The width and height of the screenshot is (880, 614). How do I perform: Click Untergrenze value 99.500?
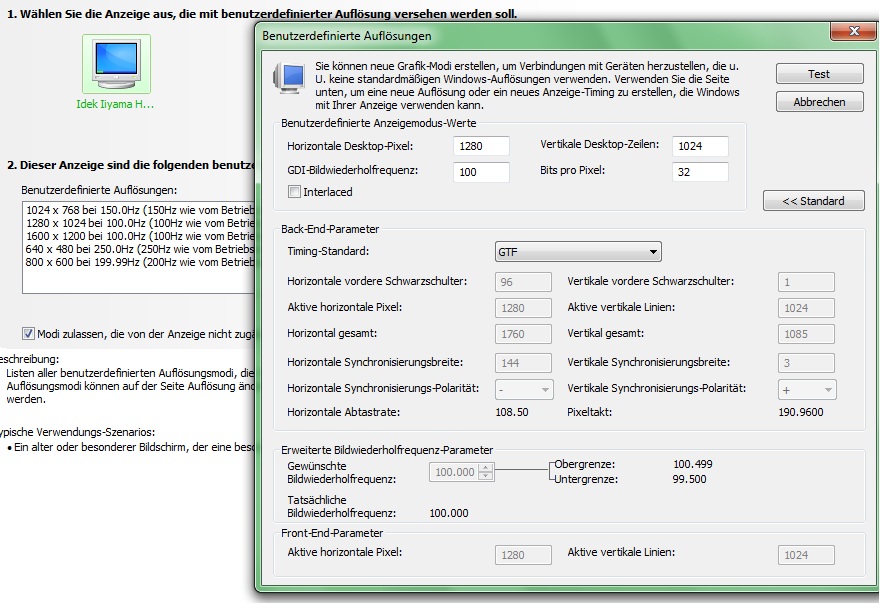[689, 479]
